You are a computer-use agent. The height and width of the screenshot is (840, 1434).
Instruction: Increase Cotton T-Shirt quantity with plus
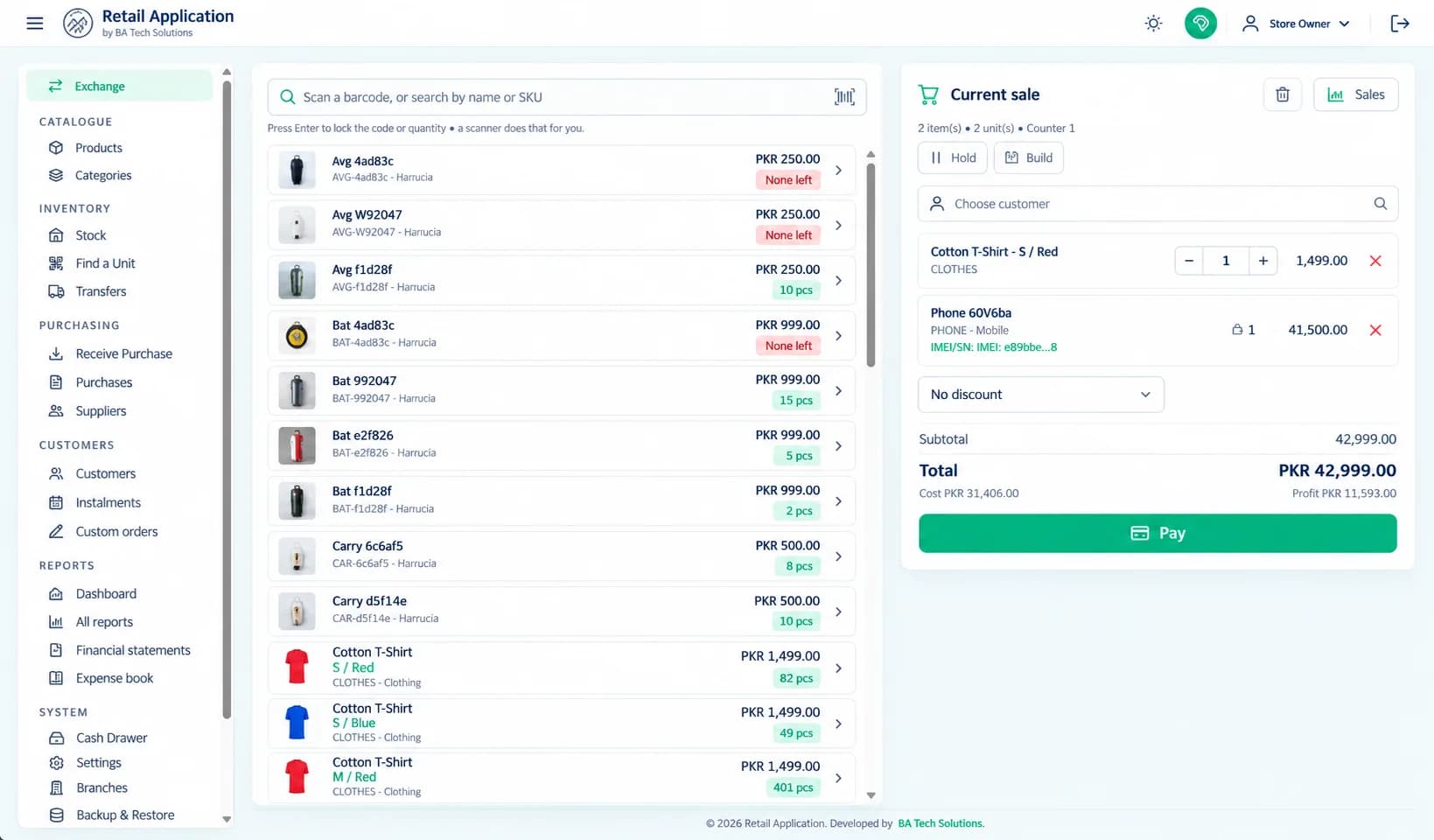[1263, 261]
